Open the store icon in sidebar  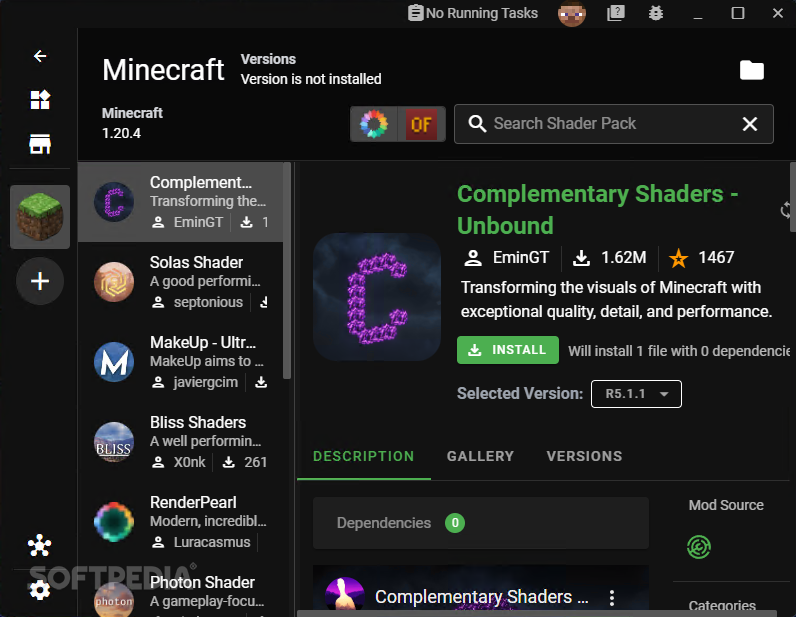pos(40,144)
